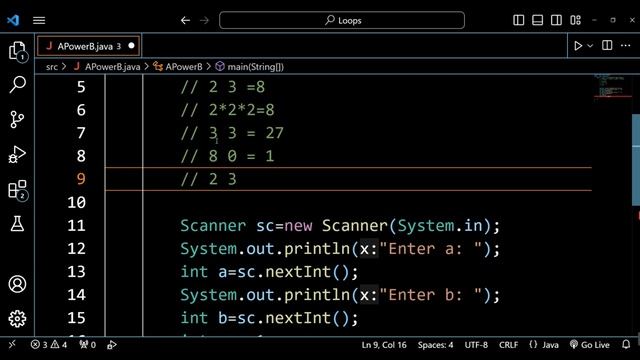The height and width of the screenshot is (360, 640).
Task: Open the Accounts icon in the activity bar
Action: 17,284
